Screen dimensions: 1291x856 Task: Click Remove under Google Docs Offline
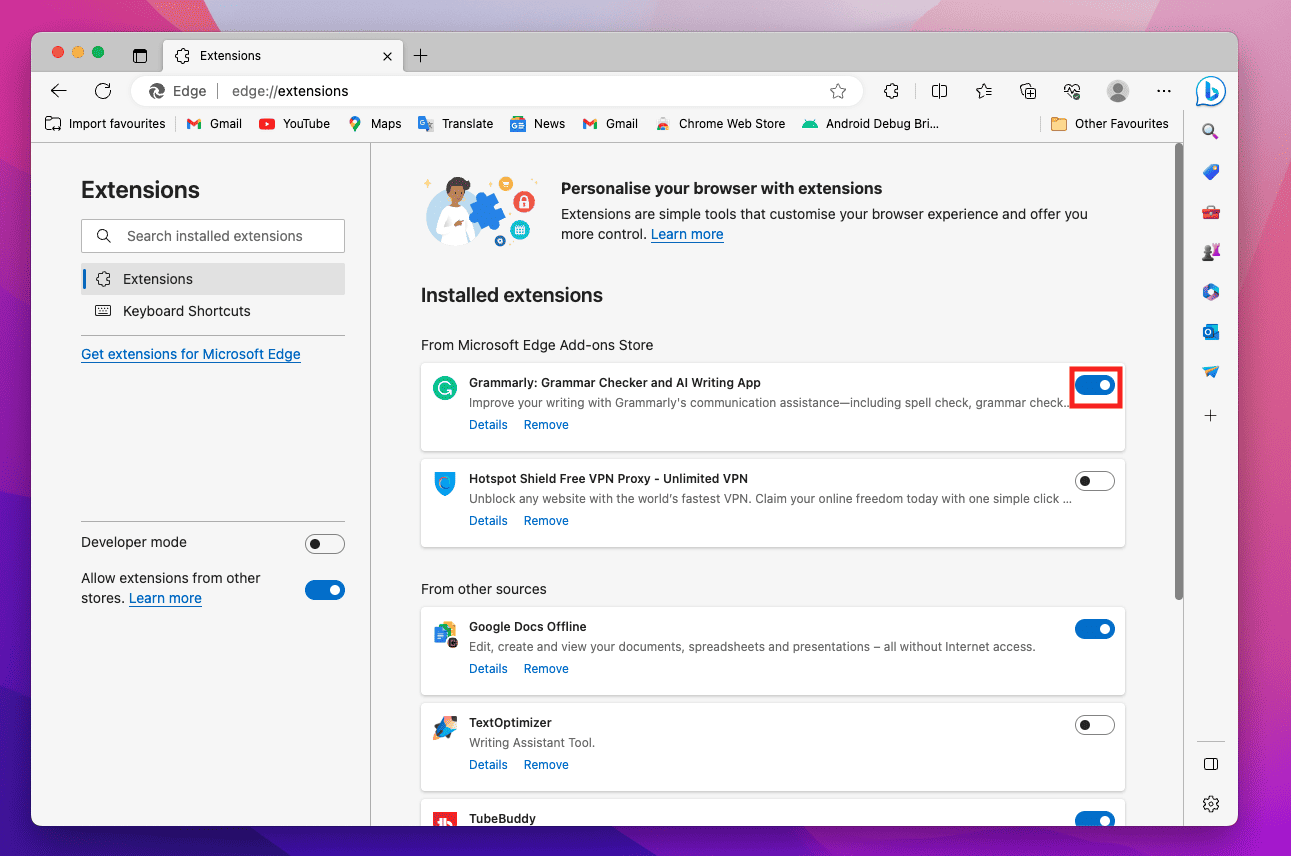click(546, 669)
